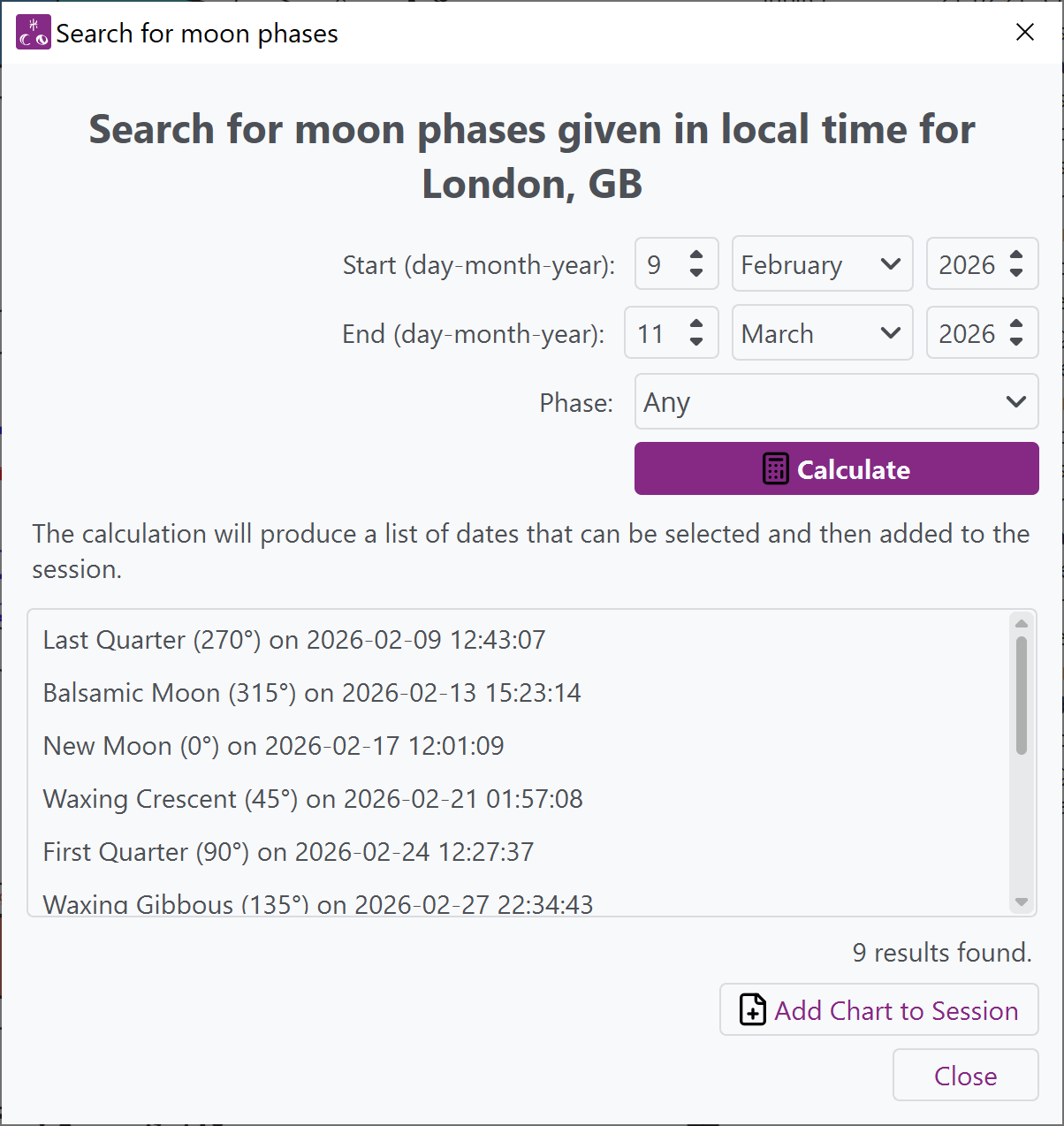Click the moon phases app icon in titlebar

click(x=32, y=32)
